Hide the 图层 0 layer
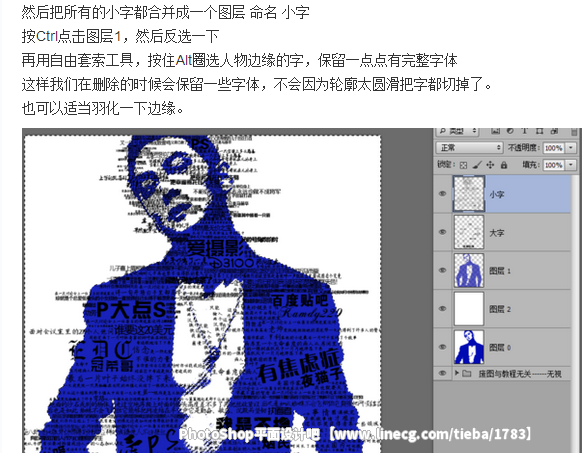Screen dimensions: 587x453 442,347
